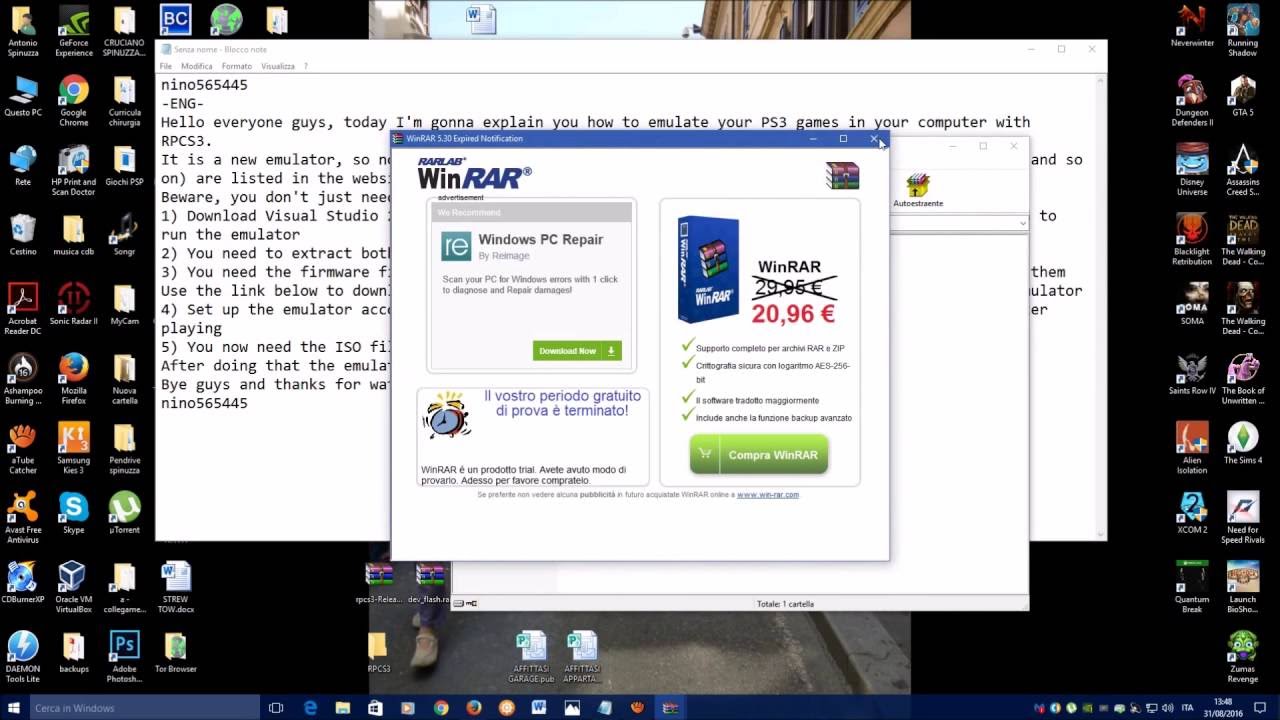The height and width of the screenshot is (720, 1280).
Task: Open Acrobat Reader DC shortcut
Action: pos(23,309)
